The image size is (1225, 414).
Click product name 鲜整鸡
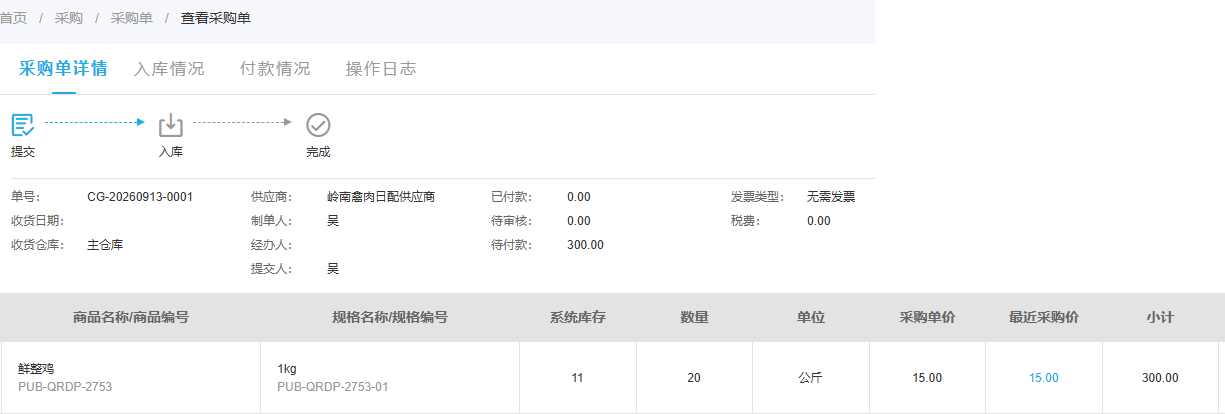[36, 369]
